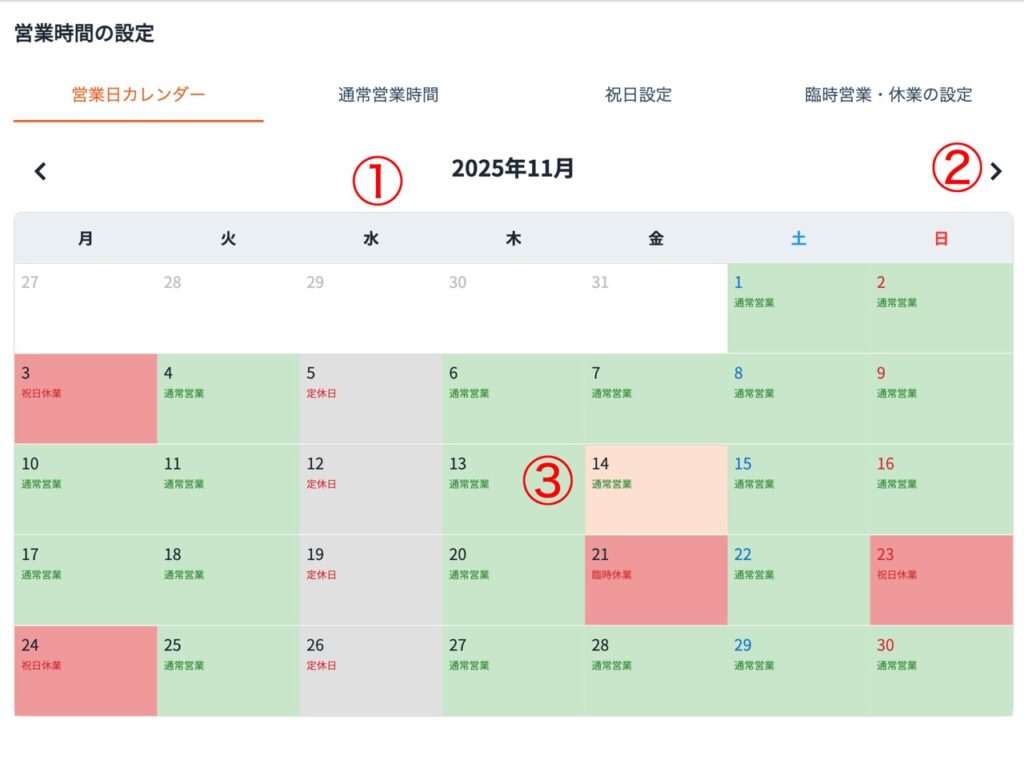This screenshot has width=1024, height=764.
Task: Select November 10 通常営業 cell
Action: [x=86, y=489]
